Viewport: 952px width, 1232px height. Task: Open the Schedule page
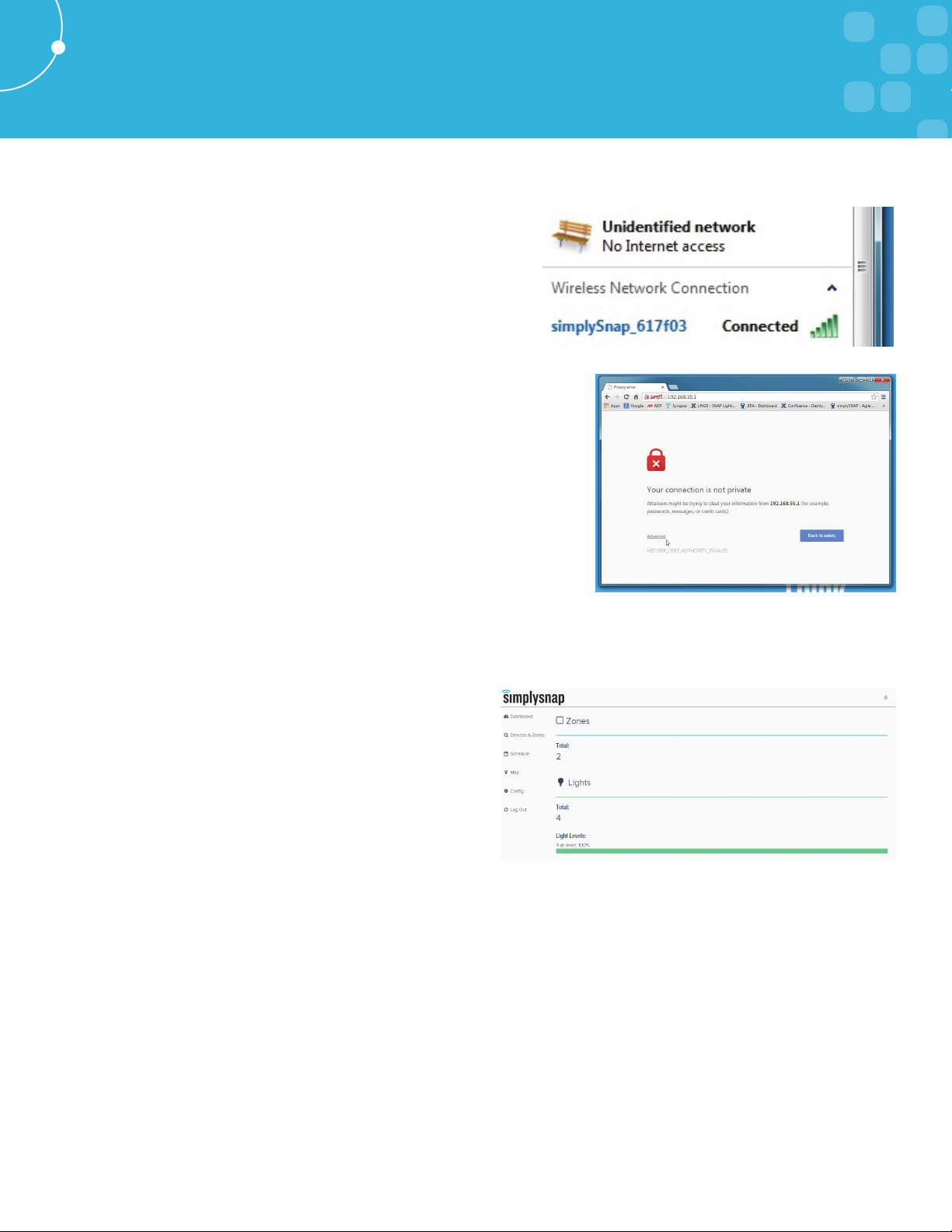point(519,753)
